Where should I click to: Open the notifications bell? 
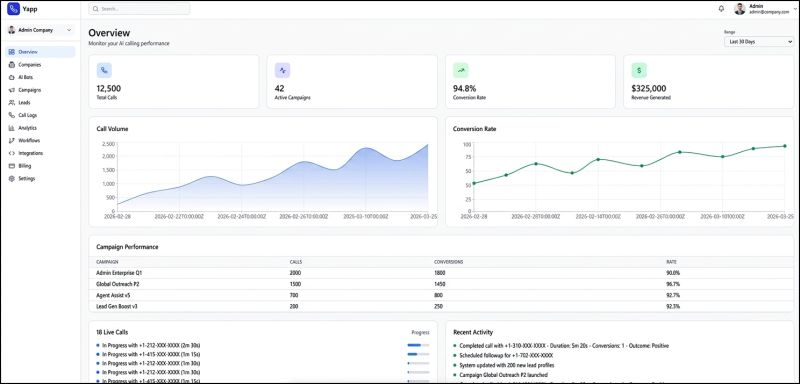[721, 9]
